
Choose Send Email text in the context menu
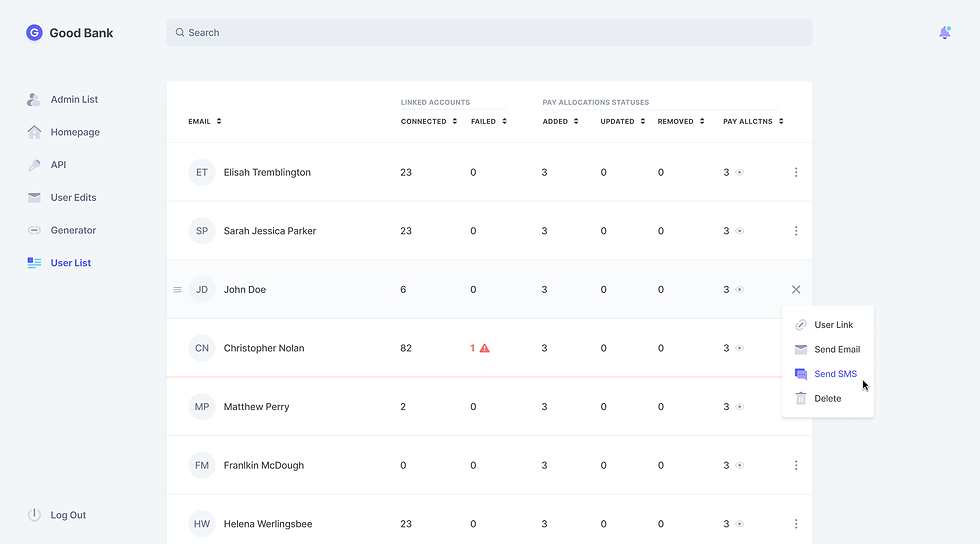tap(837, 349)
